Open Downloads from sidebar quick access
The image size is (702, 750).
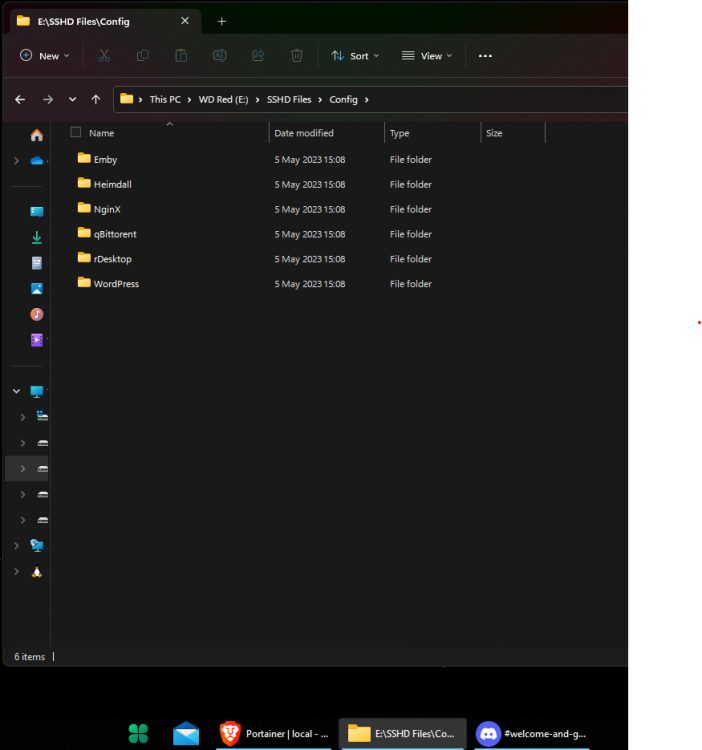pos(37,237)
